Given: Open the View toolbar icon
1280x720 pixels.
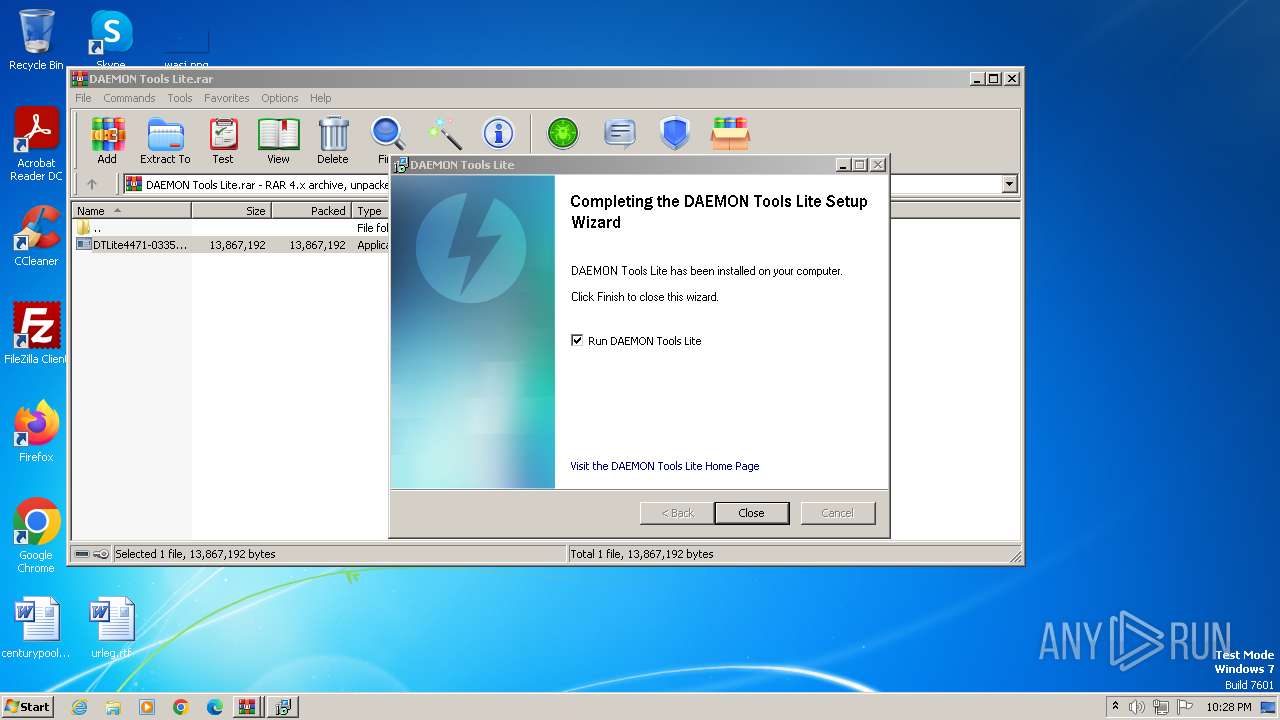Looking at the screenshot, I should click(x=278, y=140).
